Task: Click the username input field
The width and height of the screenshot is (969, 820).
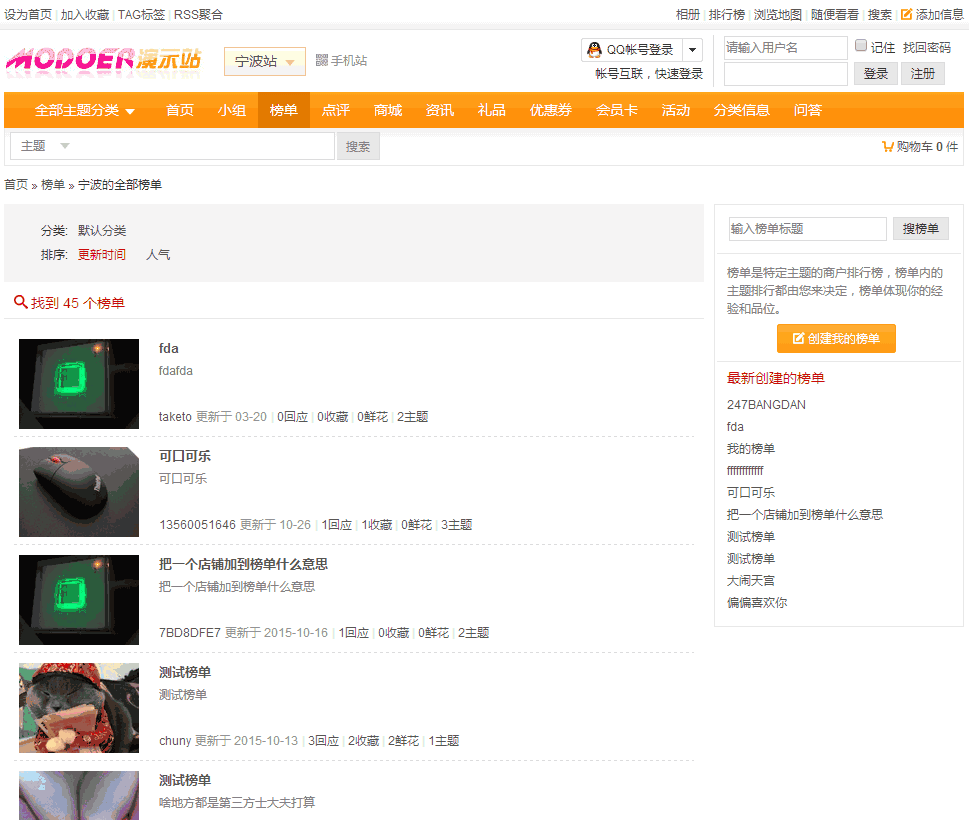Action: [x=785, y=48]
